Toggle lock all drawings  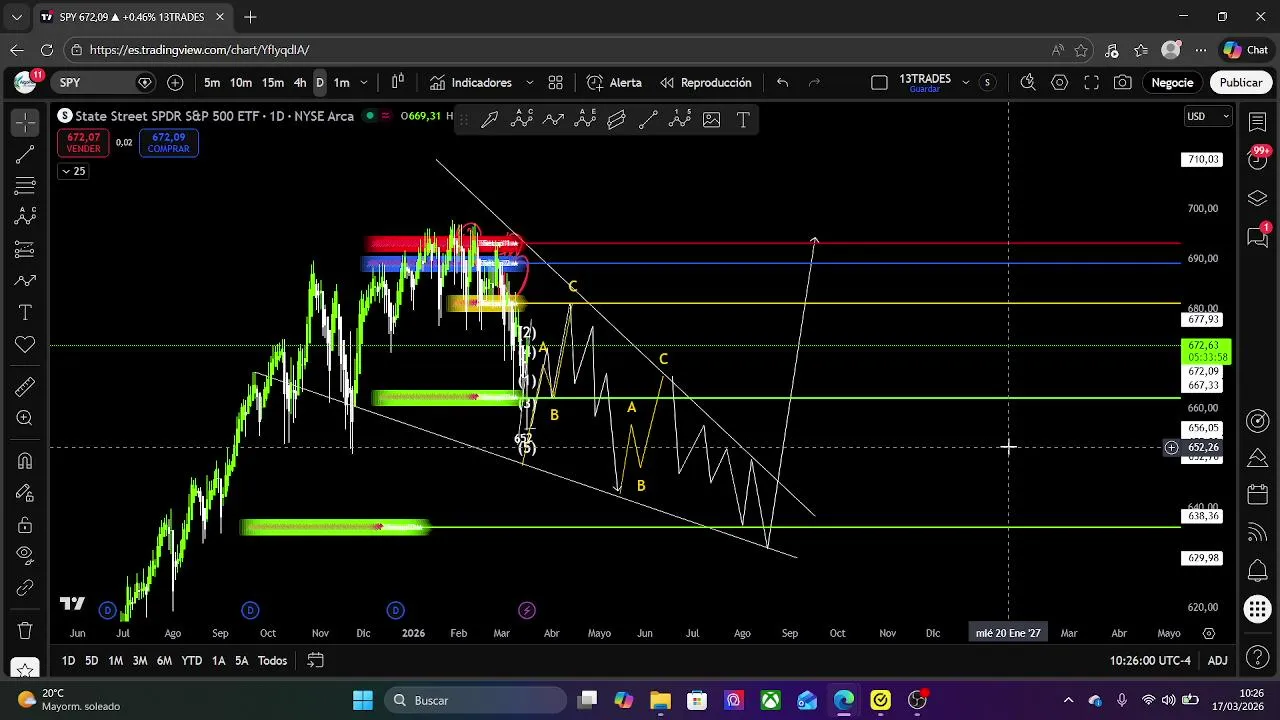[x=25, y=525]
